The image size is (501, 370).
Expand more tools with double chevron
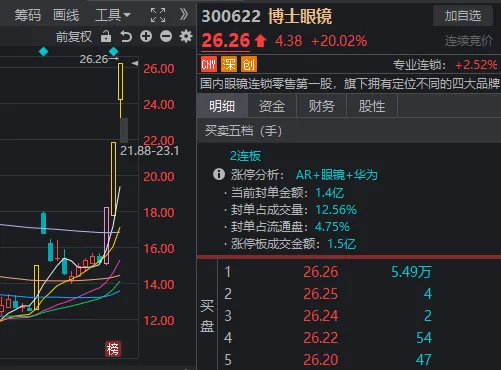(x=184, y=15)
